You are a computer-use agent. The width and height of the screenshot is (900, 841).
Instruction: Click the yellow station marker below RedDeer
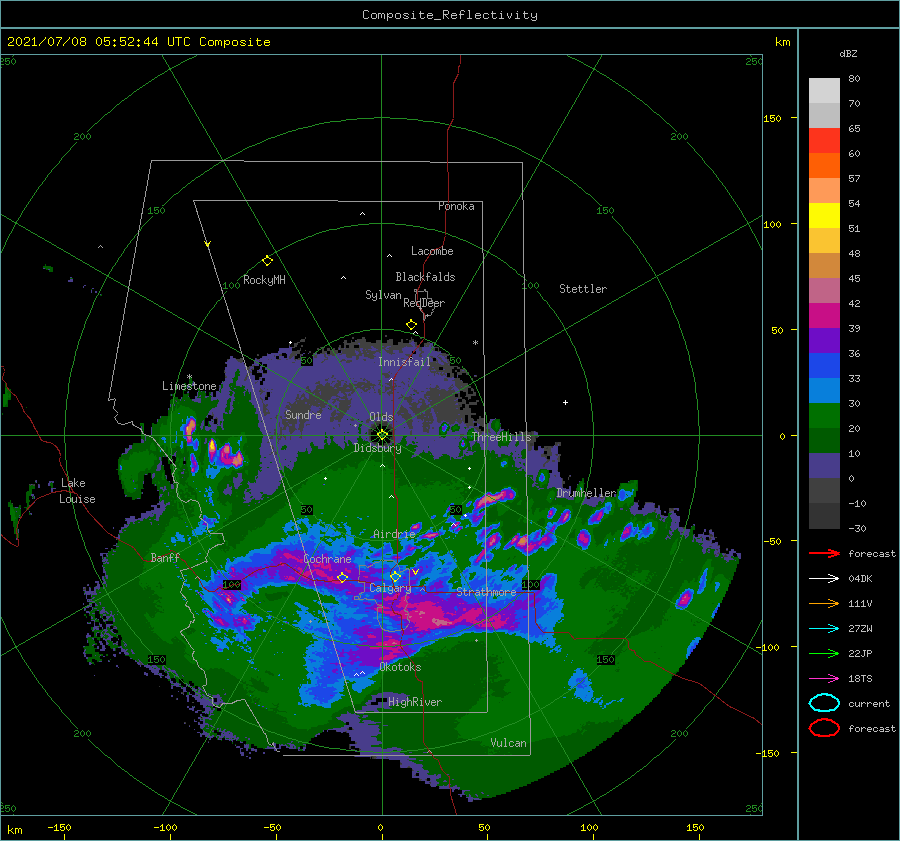click(x=411, y=325)
